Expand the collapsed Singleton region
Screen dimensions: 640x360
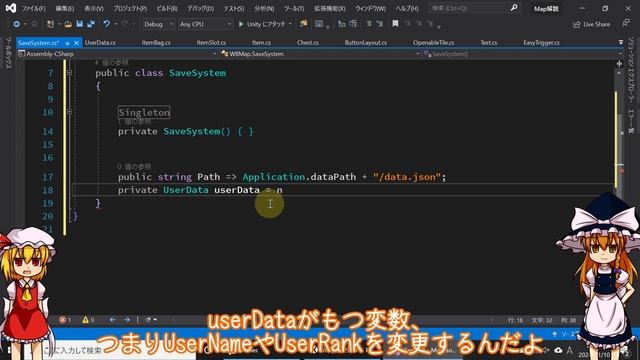tap(69, 112)
